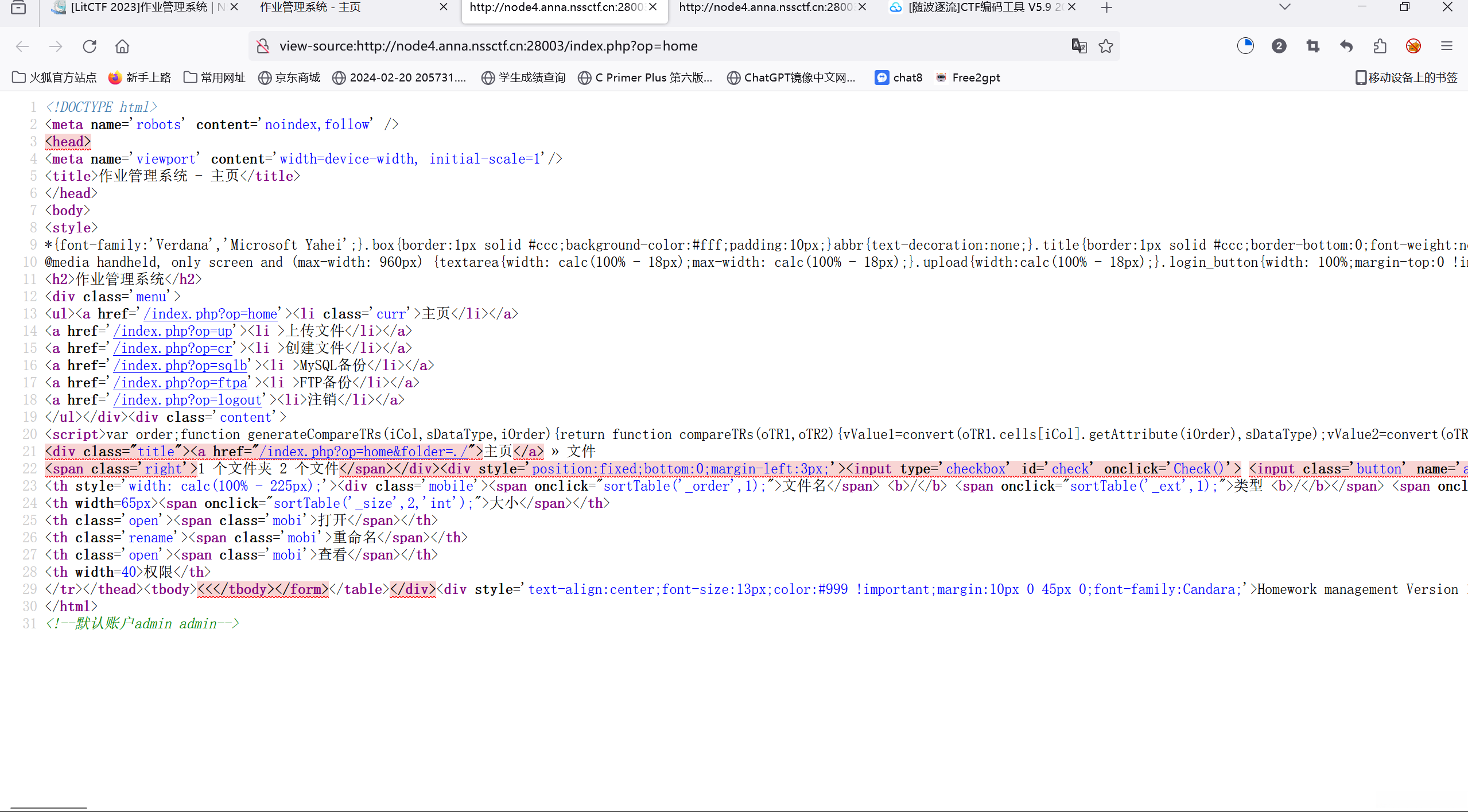Open the extensions puzzle icon
The image size is (1468, 812).
tap(1380, 46)
